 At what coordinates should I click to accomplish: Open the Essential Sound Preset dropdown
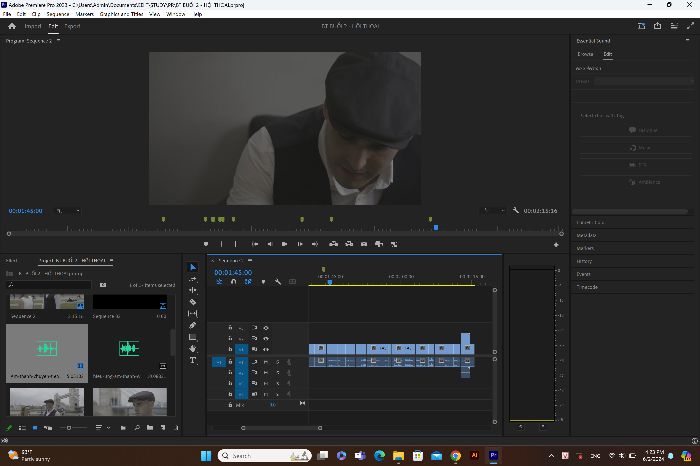pos(644,81)
